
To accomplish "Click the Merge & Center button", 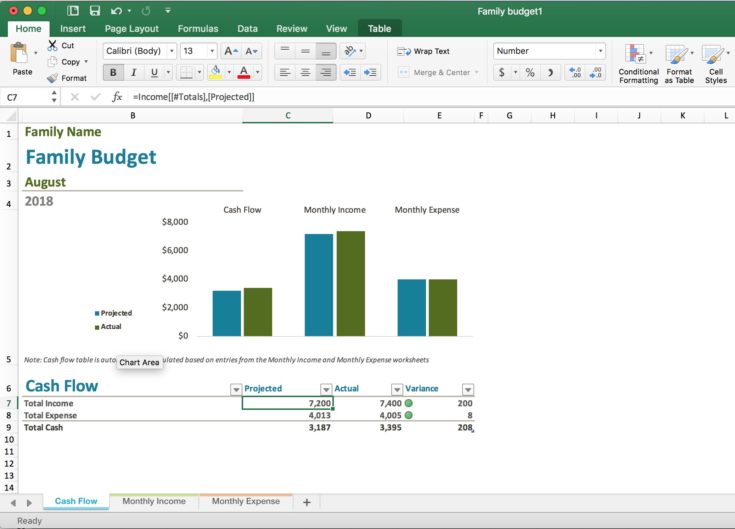I will [434, 72].
